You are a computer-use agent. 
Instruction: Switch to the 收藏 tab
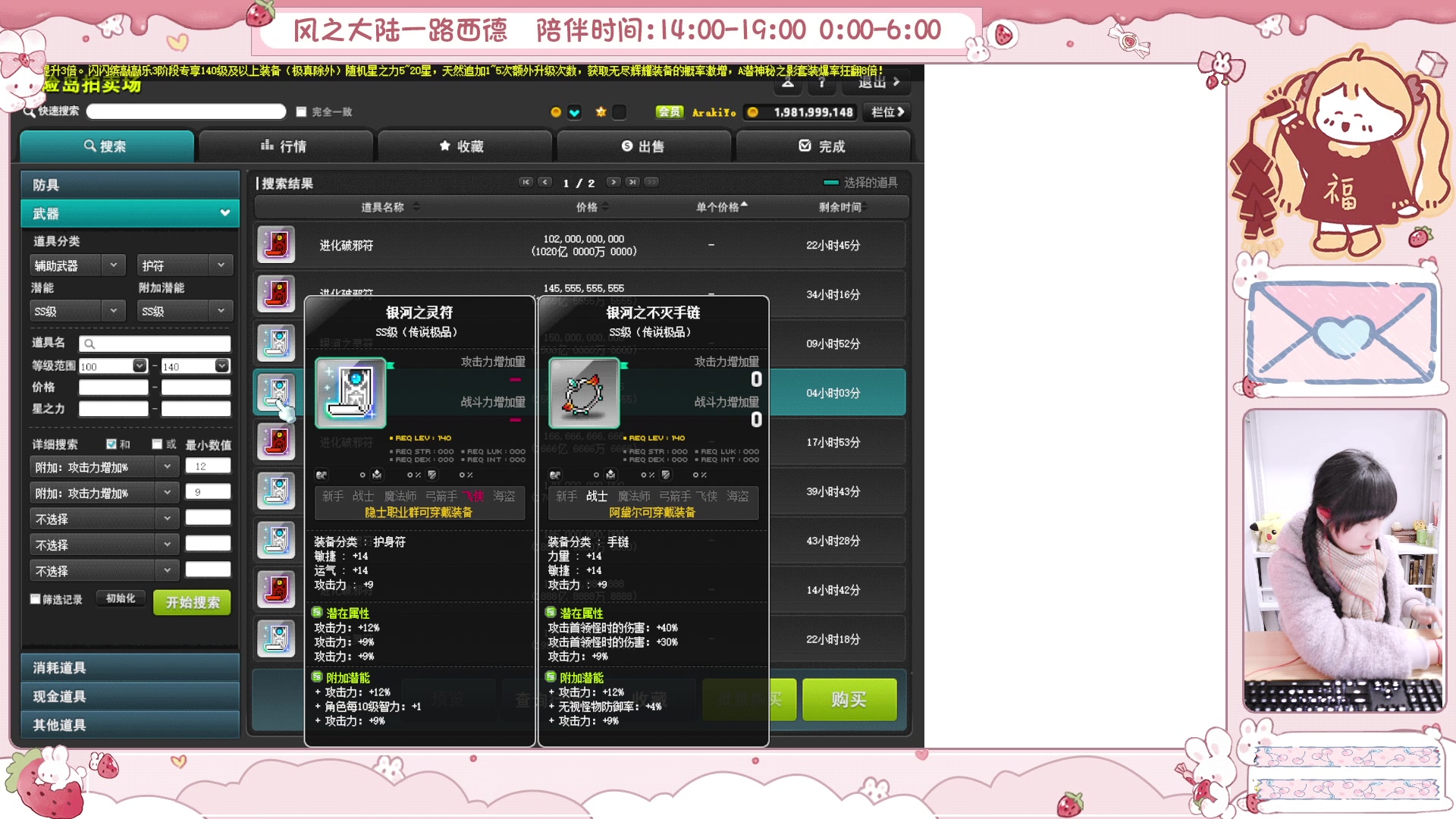click(464, 146)
